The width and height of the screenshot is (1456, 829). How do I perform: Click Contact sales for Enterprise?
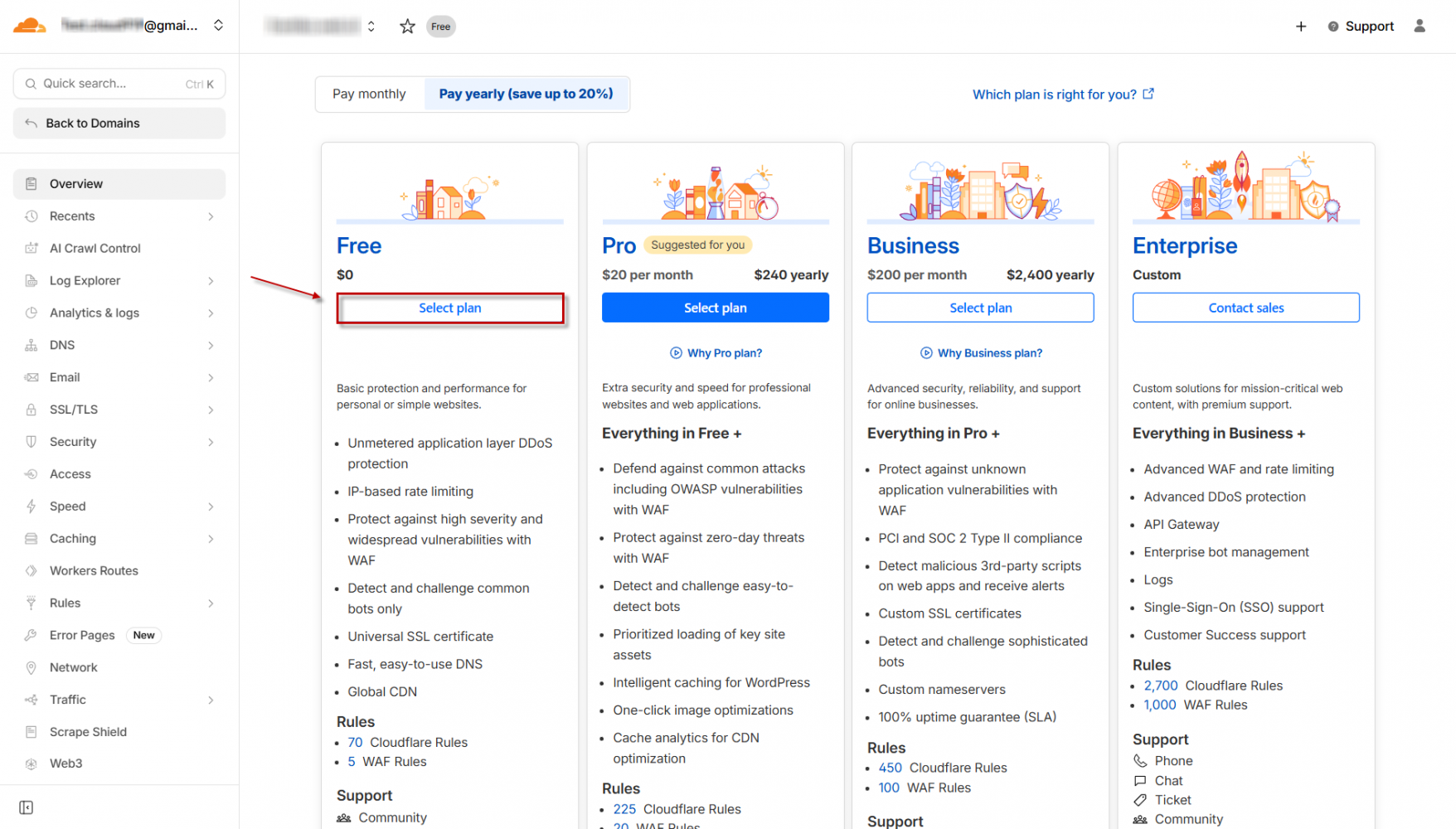pyautogui.click(x=1245, y=308)
